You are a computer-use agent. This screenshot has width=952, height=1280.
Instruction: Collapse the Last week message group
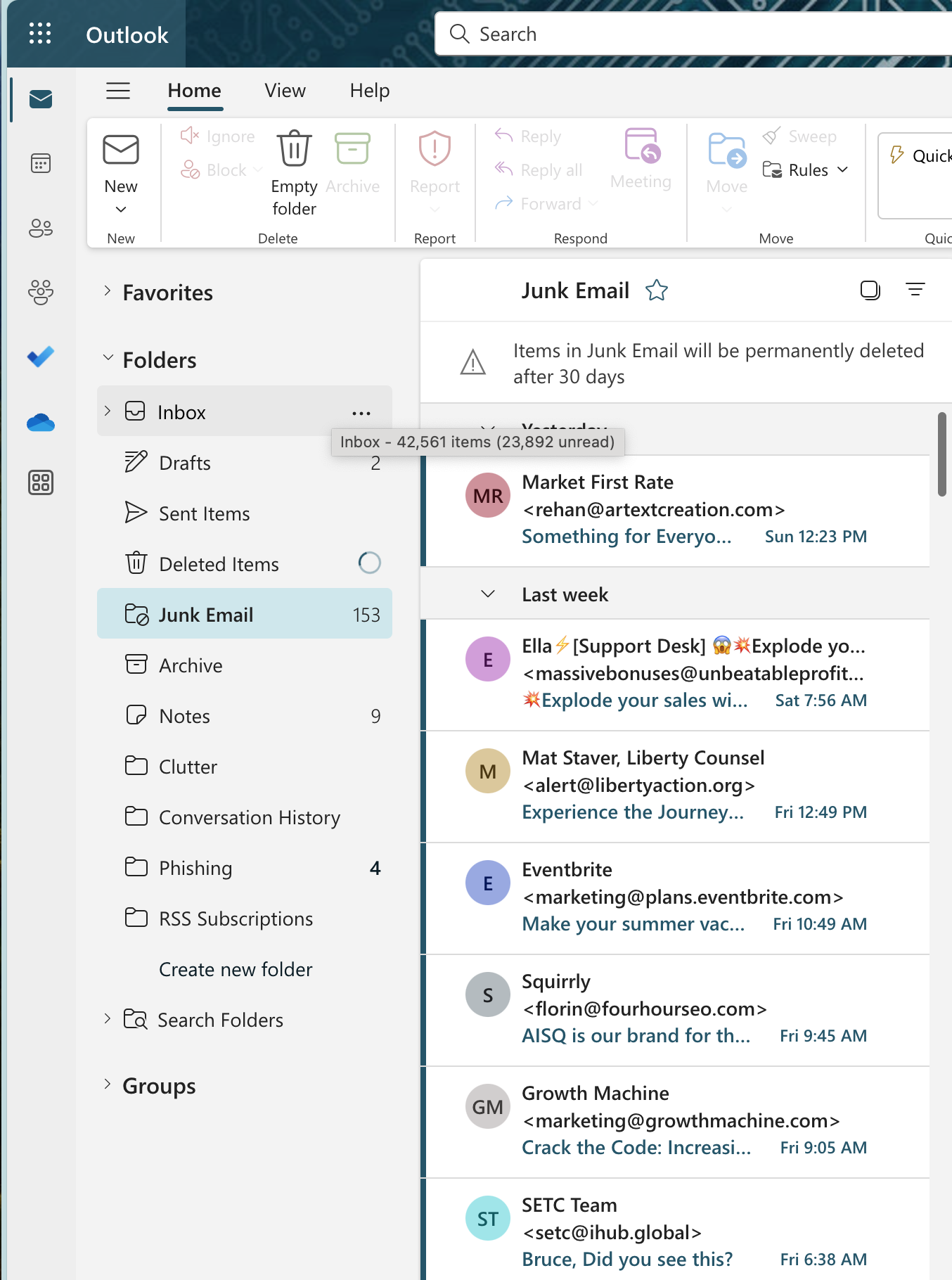[488, 594]
